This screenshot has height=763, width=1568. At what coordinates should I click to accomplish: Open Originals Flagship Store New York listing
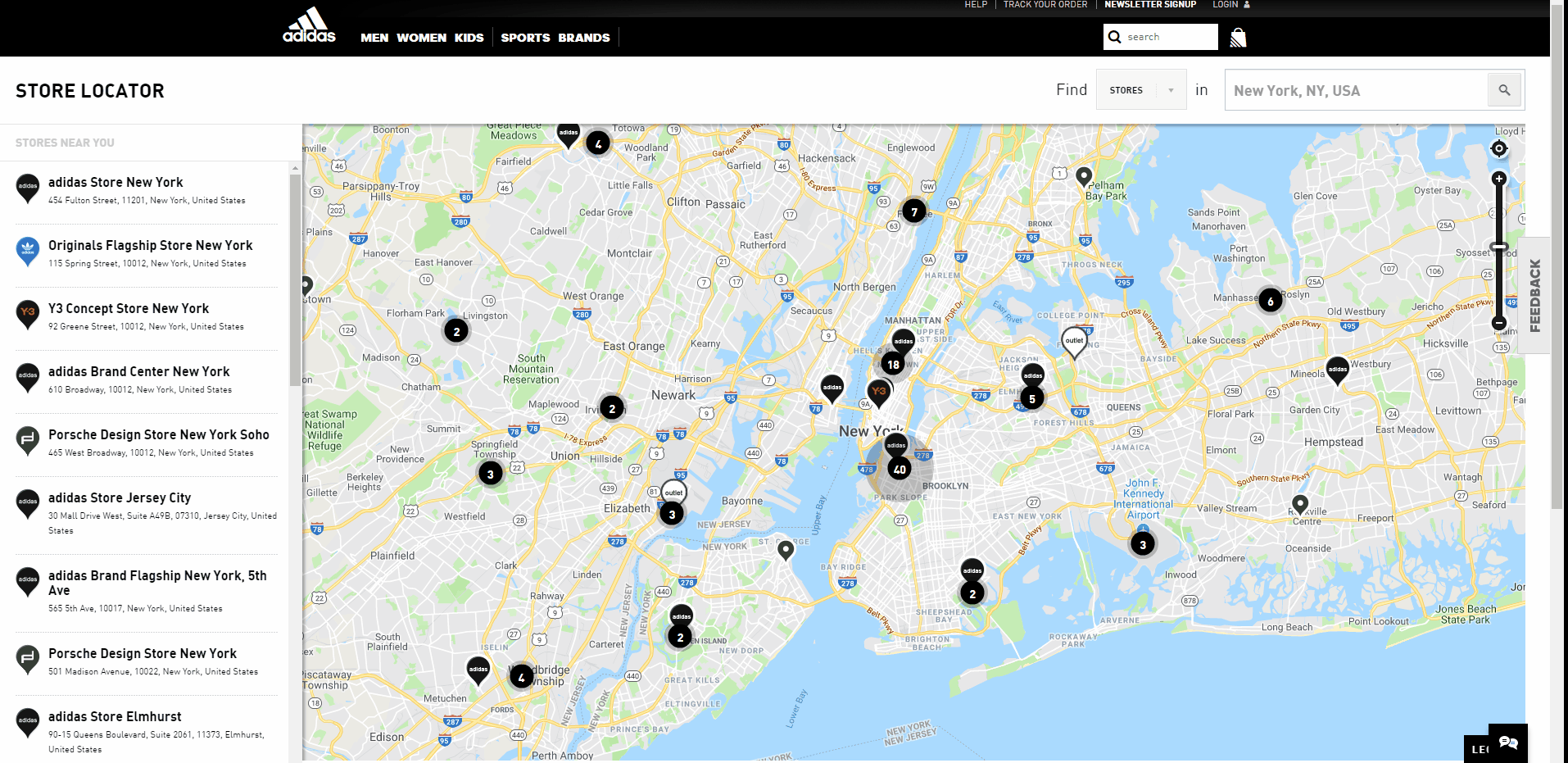coord(147,254)
